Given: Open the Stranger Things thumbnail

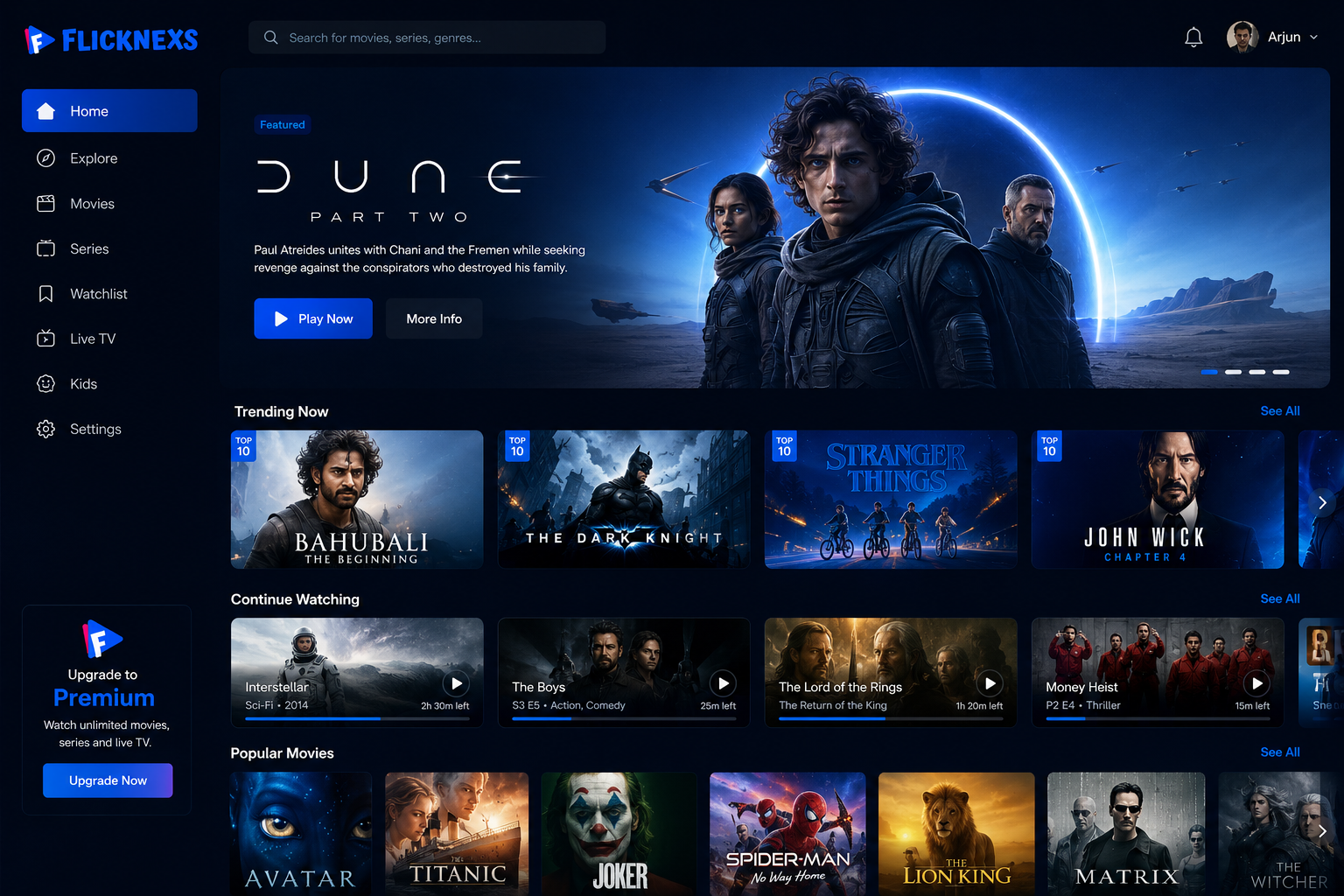Looking at the screenshot, I should point(891,500).
